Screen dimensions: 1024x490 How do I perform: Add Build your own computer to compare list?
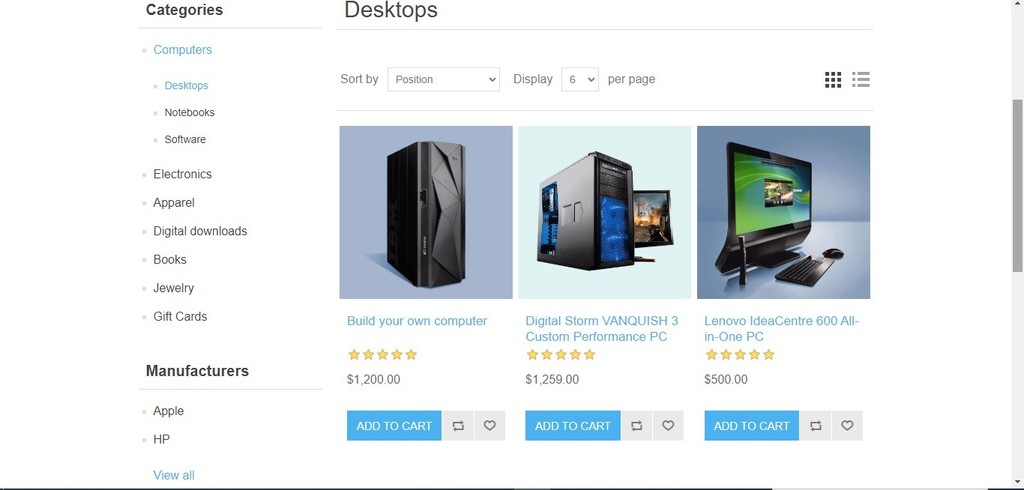click(458, 425)
